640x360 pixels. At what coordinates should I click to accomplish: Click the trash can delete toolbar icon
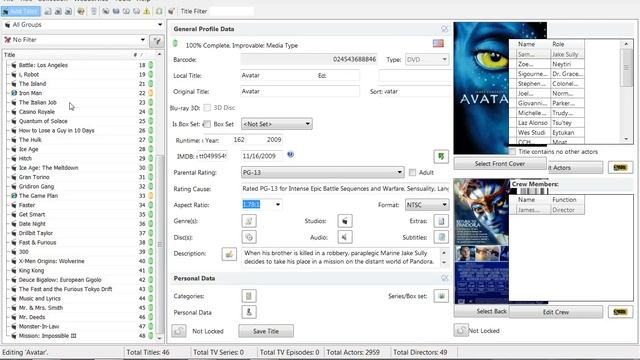93,11
